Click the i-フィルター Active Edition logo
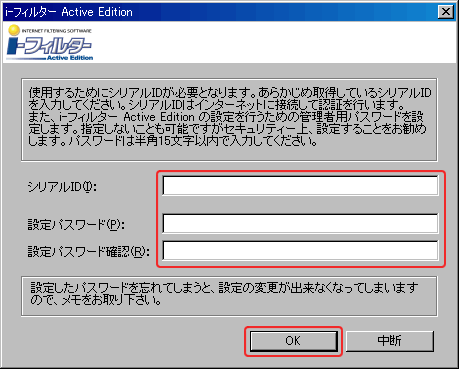This screenshot has width=459, height=369. [x=50, y=43]
